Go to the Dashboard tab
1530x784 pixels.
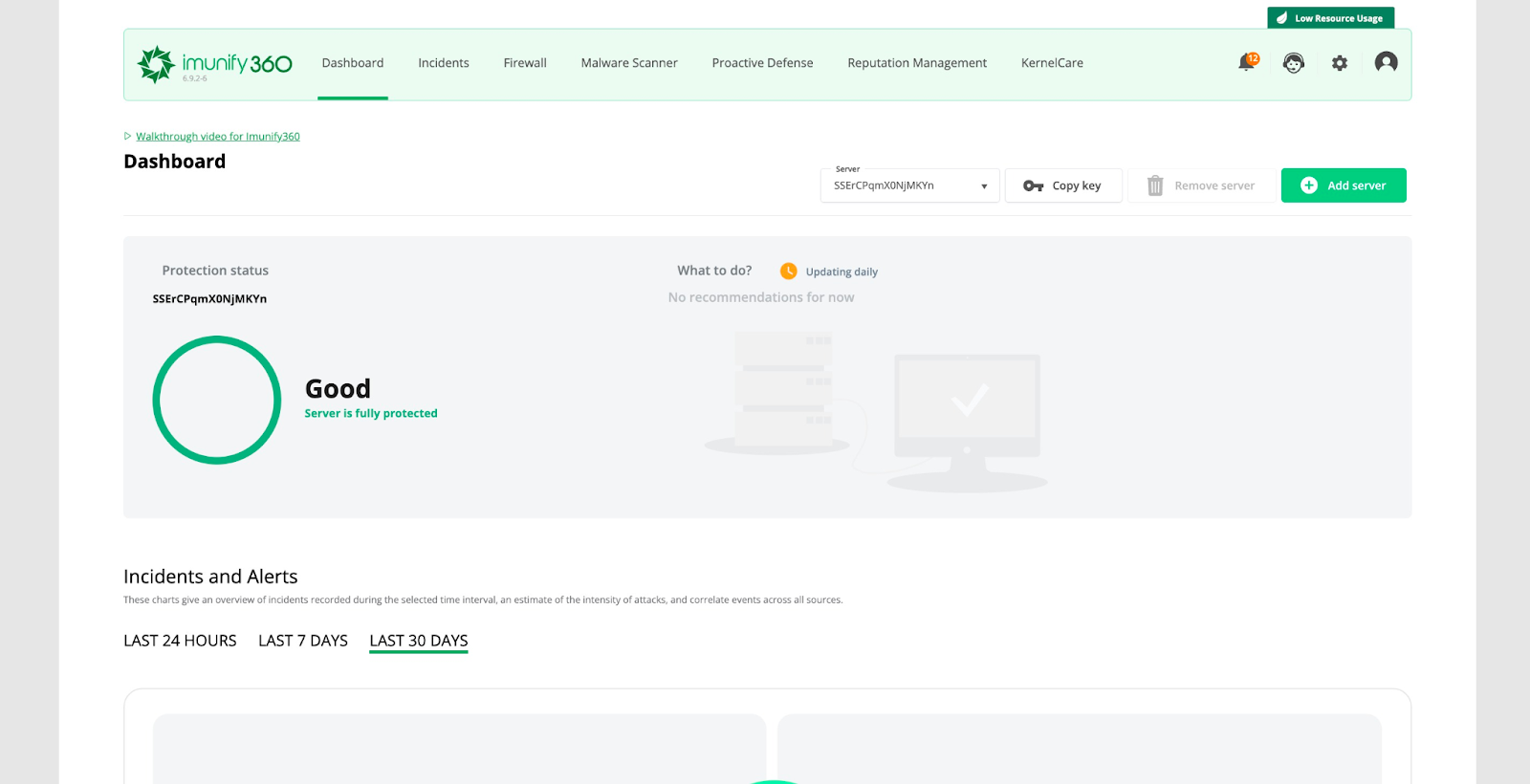[353, 63]
